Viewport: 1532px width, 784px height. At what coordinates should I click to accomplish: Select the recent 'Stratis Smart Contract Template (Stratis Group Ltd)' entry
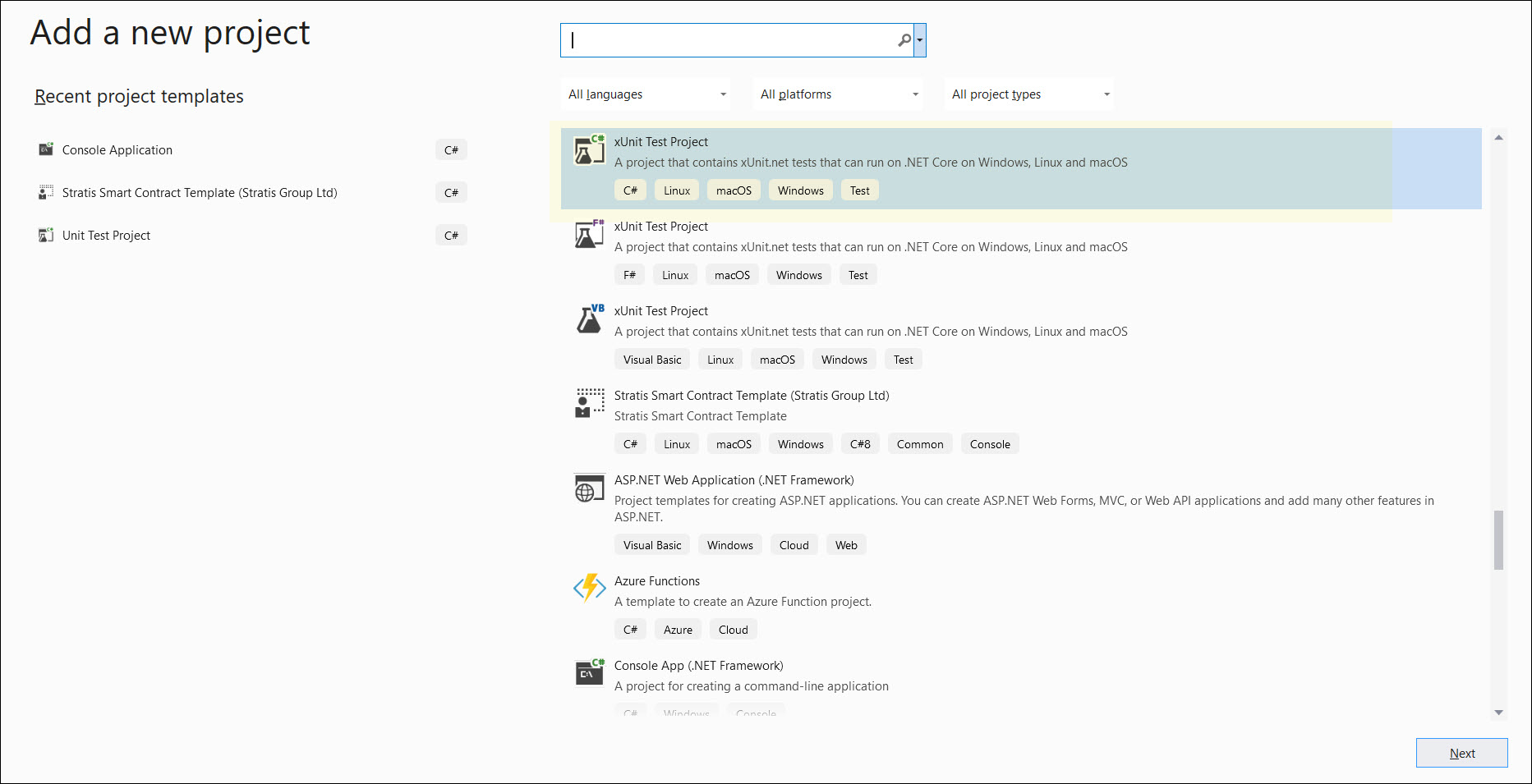click(x=200, y=193)
